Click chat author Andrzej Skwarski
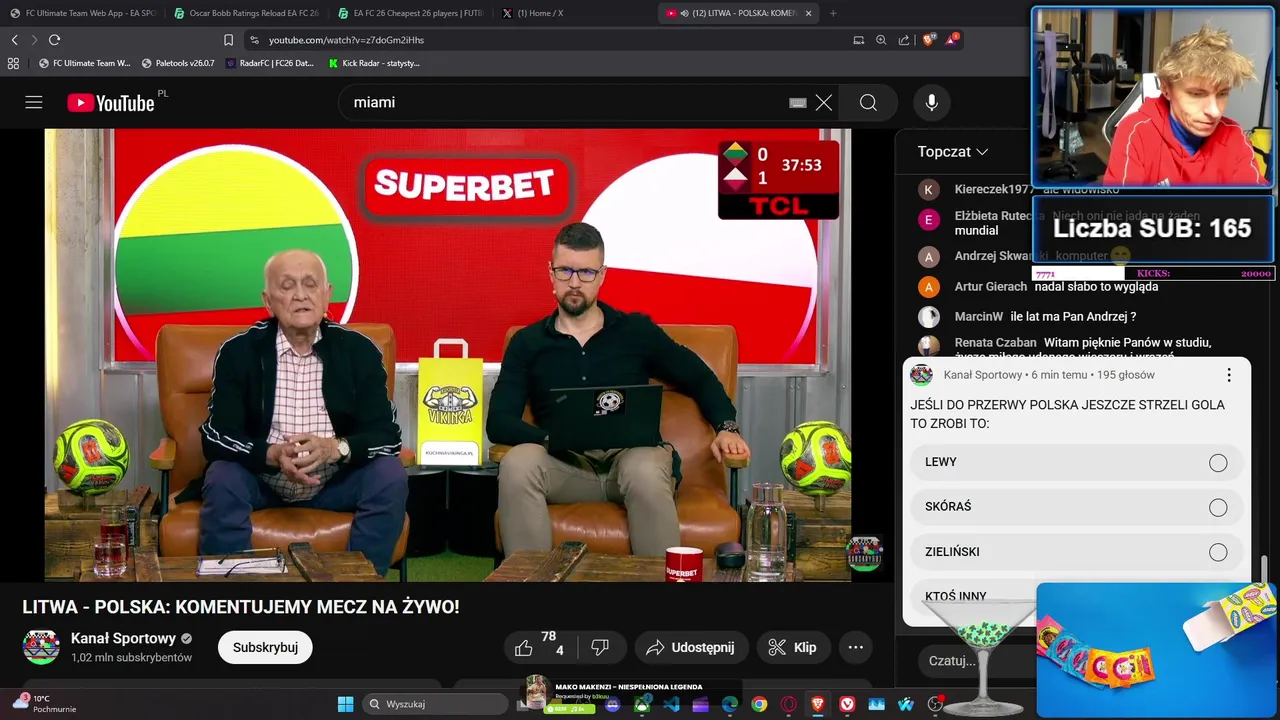The image size is (1280, 720). (x=1002, y=256)
